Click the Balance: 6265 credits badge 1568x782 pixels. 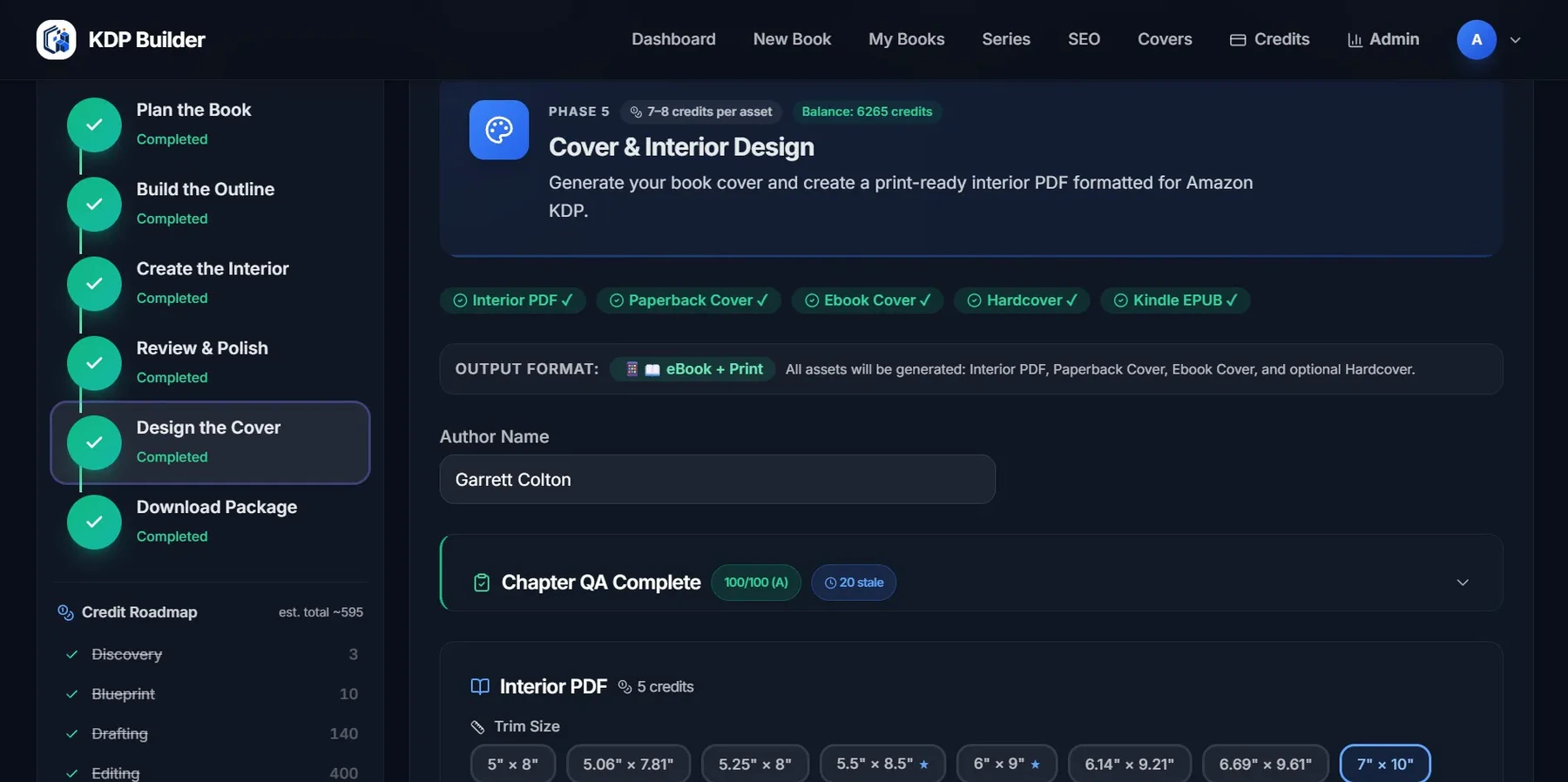(x=867, y=111)
